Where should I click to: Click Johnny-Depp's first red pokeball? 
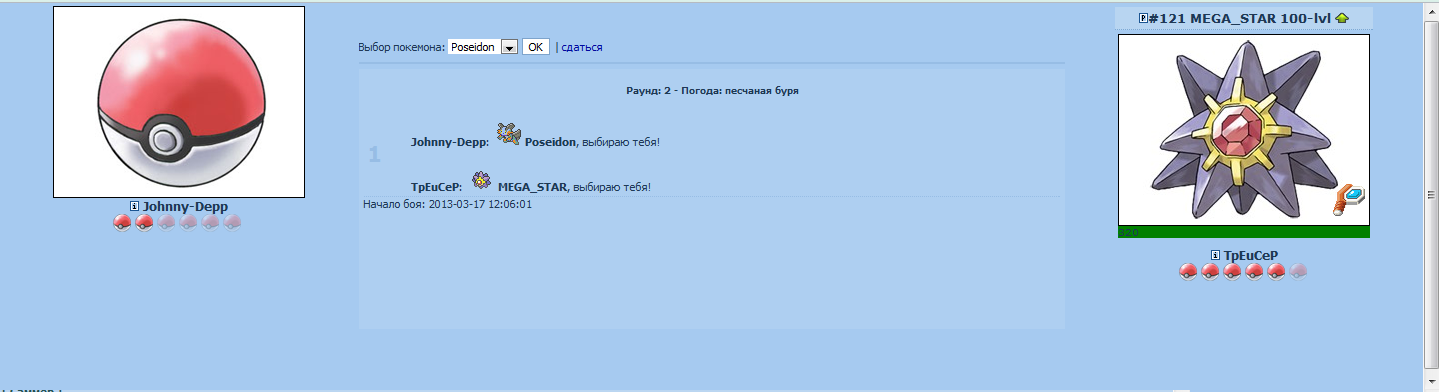coord(122,222)
